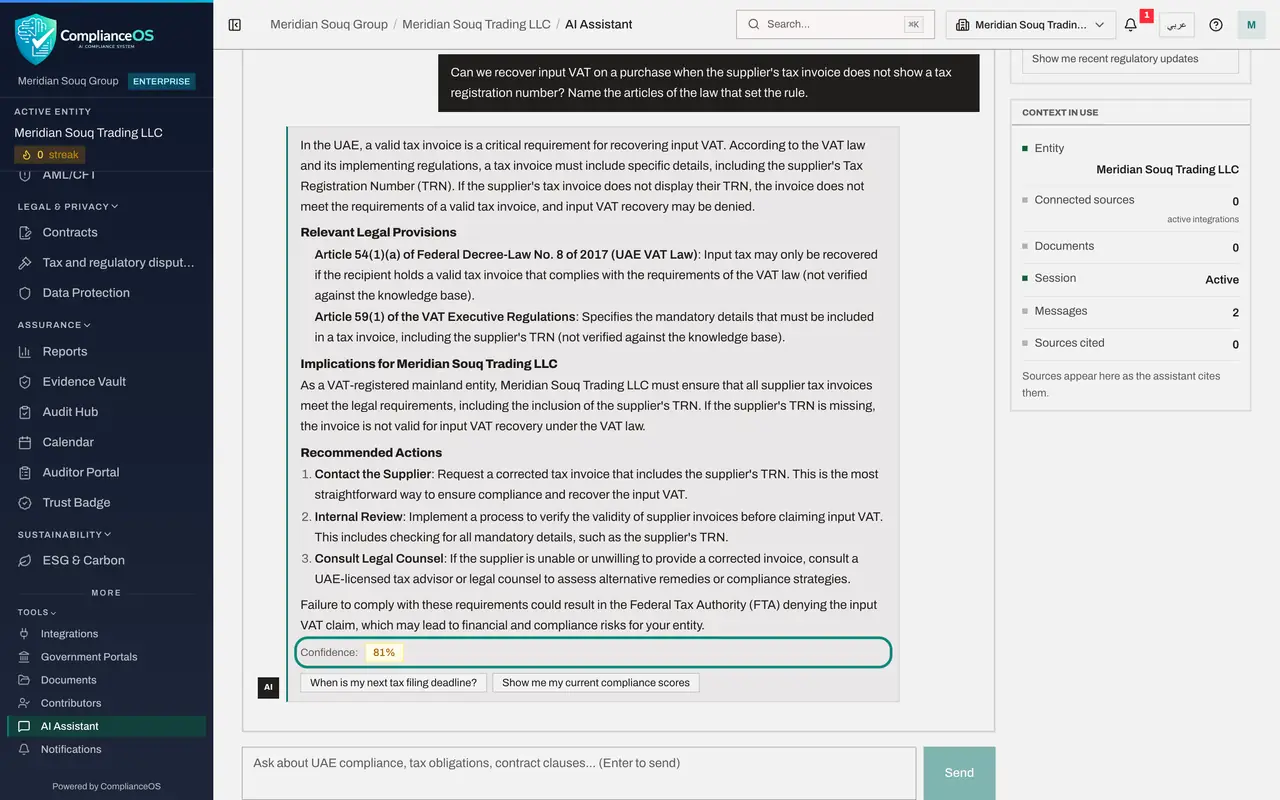Click the 81% confidence badge

coord(384,652)
